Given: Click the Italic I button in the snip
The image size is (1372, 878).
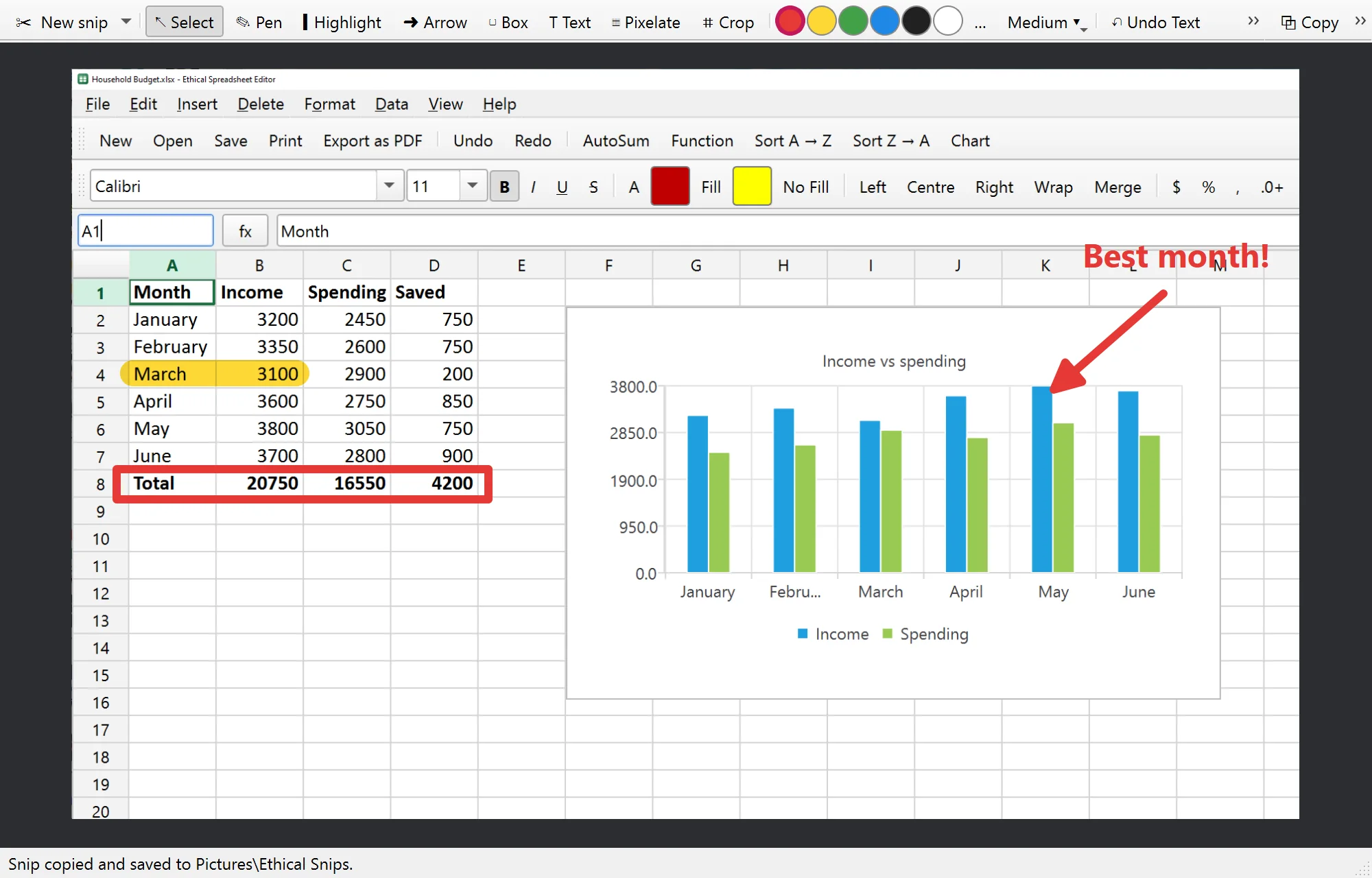Looking at the screenshot, I should [533, 187].
